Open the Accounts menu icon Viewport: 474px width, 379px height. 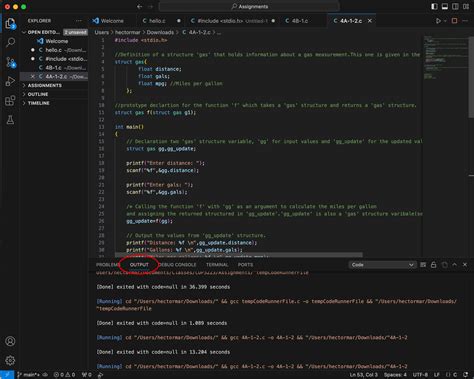tap(10, 341)
